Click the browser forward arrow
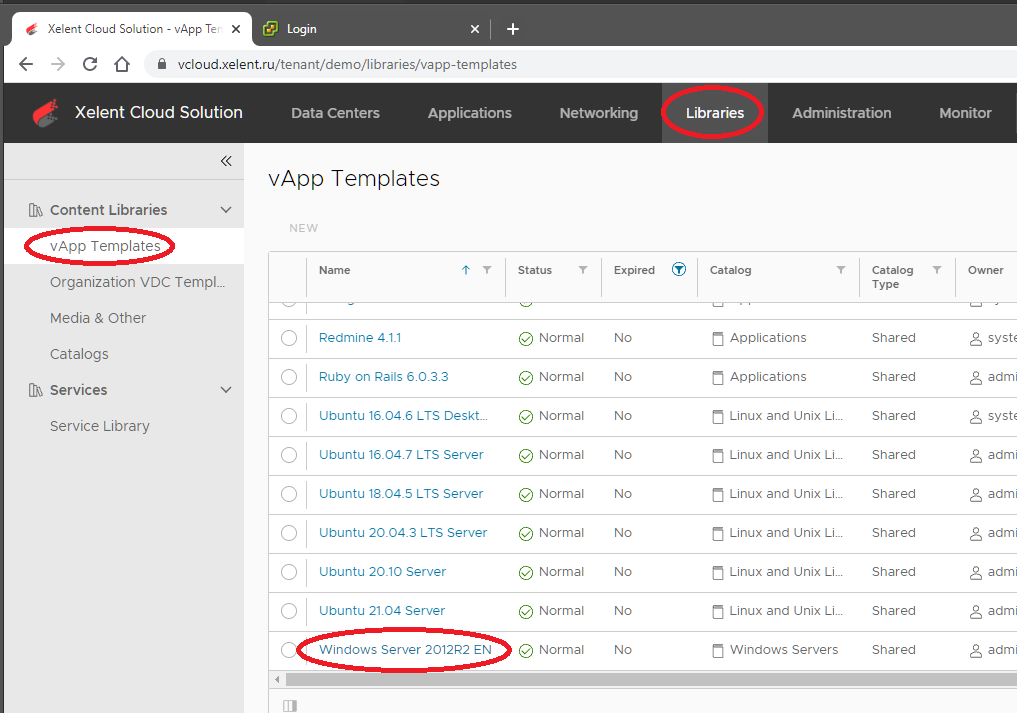The image size is (1017, 713). pos(58,64)
